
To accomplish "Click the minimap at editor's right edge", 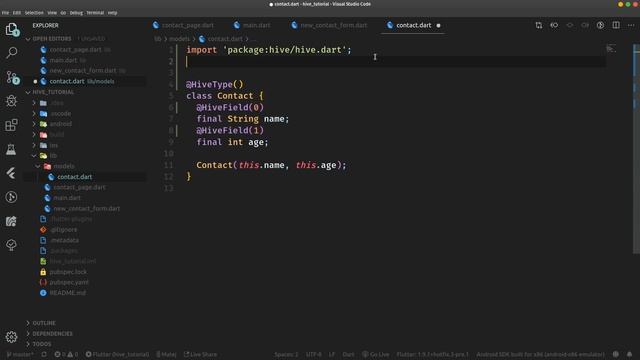I will click(611, 49).
